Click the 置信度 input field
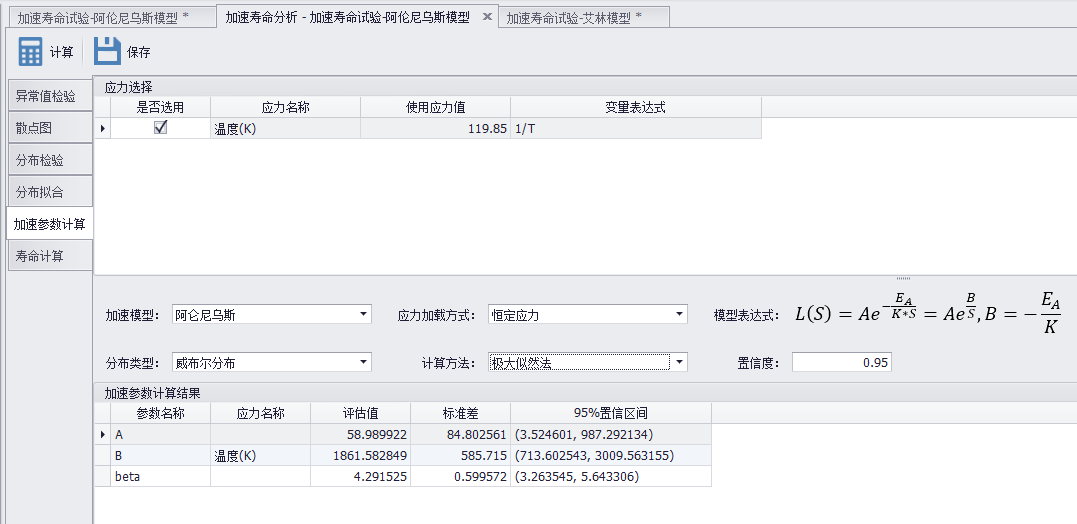The width and height of the screenshot is (1077, 524). [841, 363]
